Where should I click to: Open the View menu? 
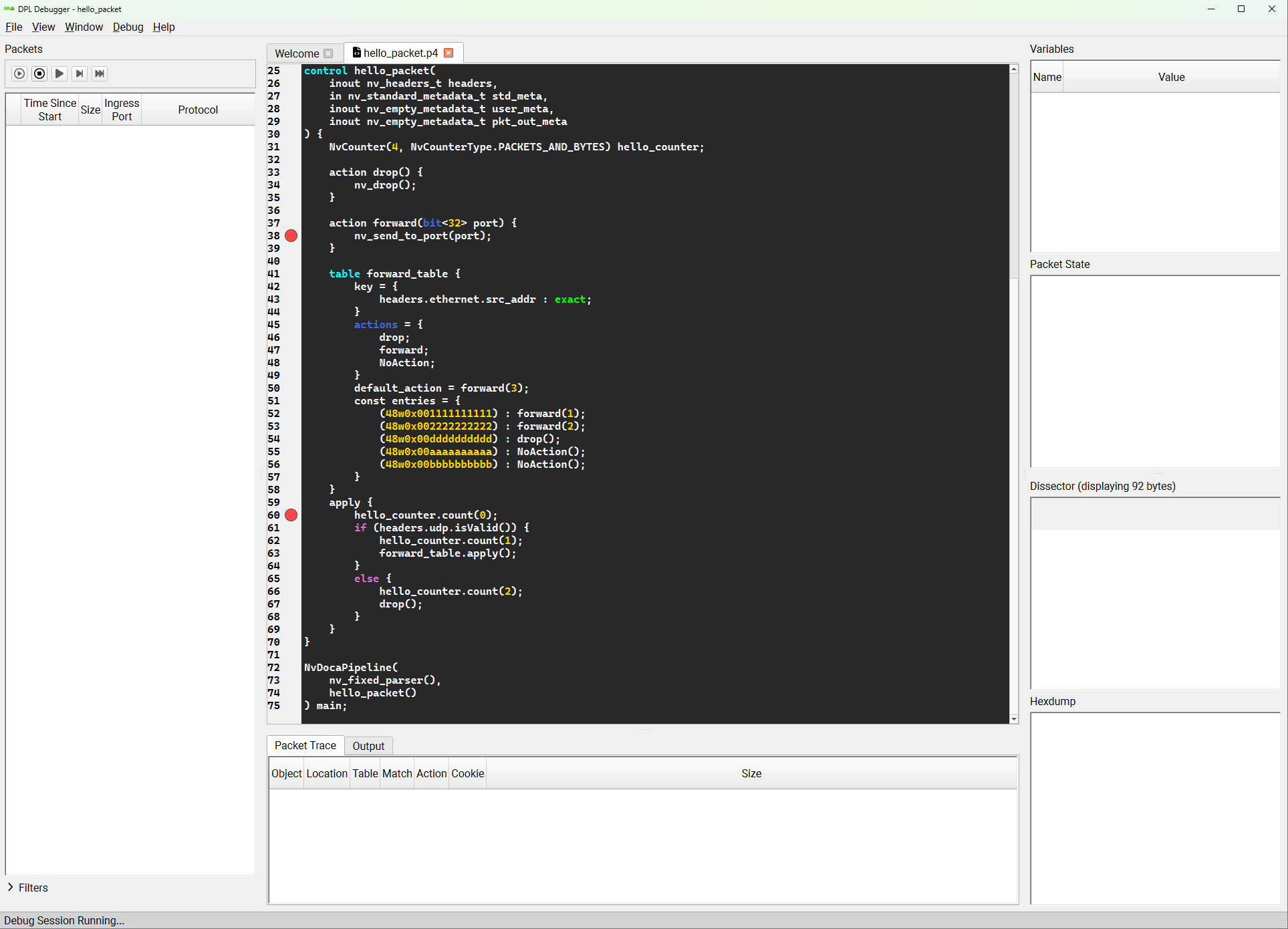click(x=43, y=27)
